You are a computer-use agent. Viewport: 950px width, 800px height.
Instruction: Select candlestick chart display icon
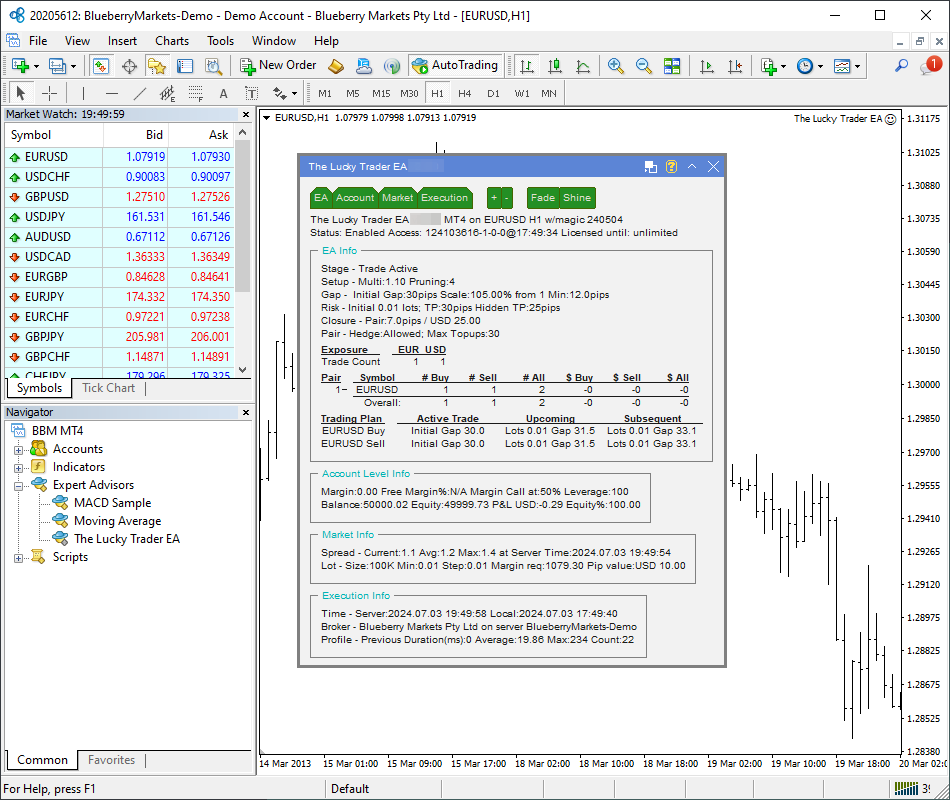555,65
